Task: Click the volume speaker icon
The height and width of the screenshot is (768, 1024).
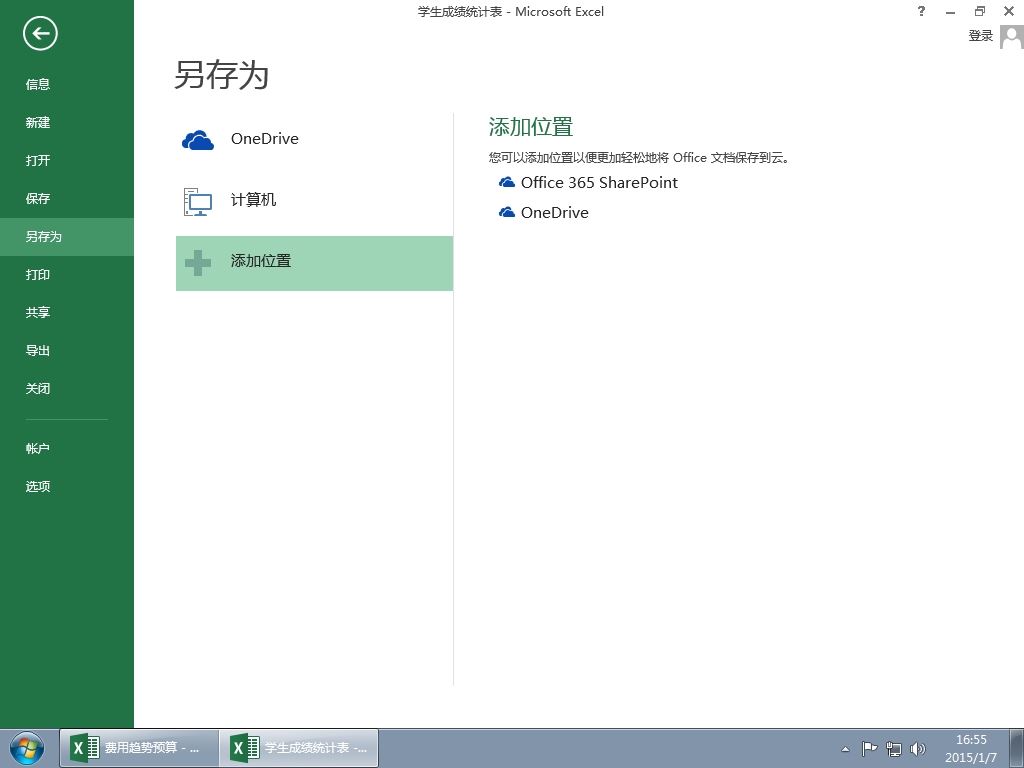Action: (x=918, y=749)
